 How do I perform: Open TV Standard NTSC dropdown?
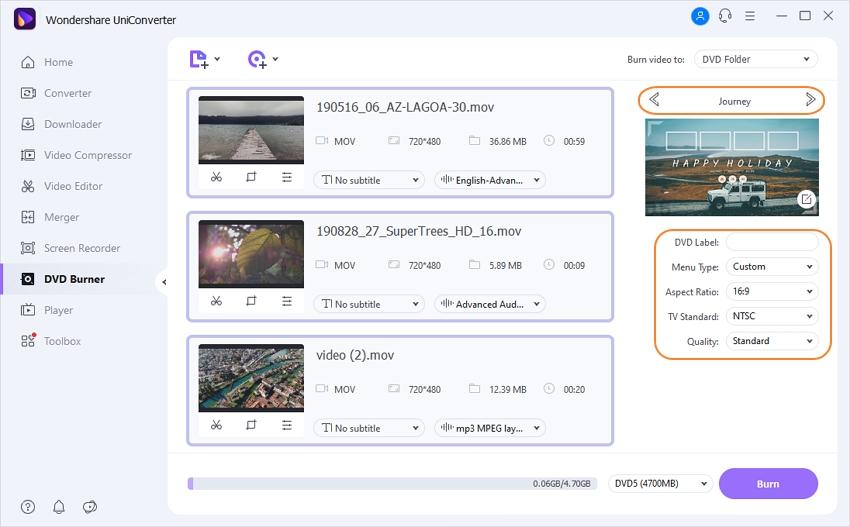[772, 316]
